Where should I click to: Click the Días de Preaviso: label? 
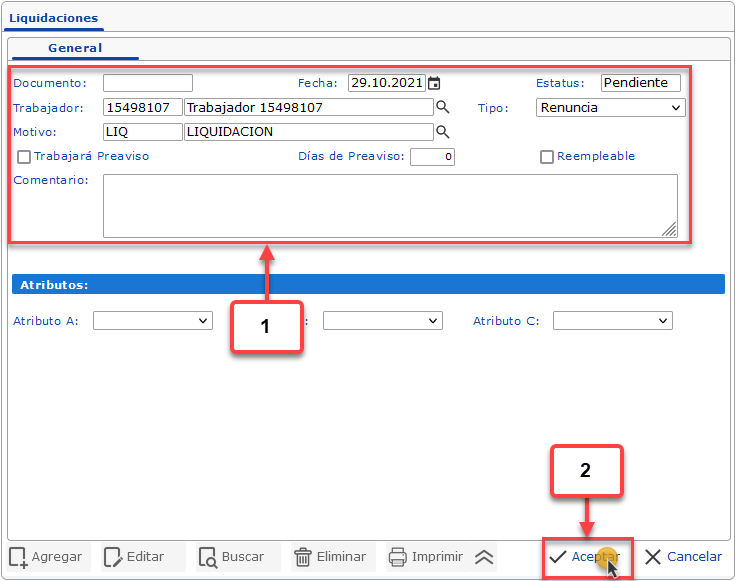pyautogui.click(x=351, y=156)
